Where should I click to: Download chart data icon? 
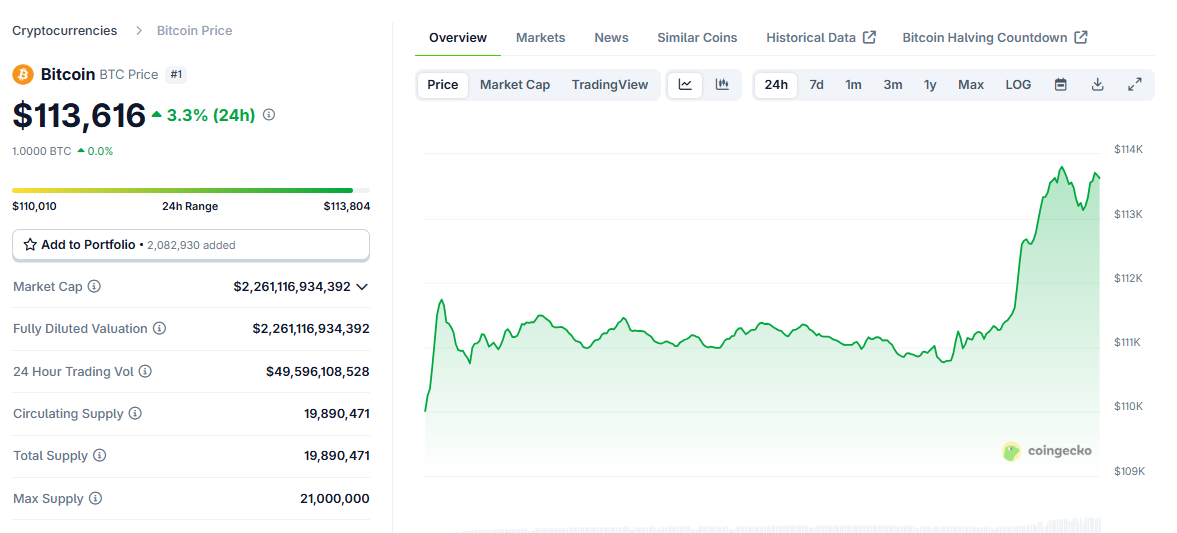tap(1097, 85)
